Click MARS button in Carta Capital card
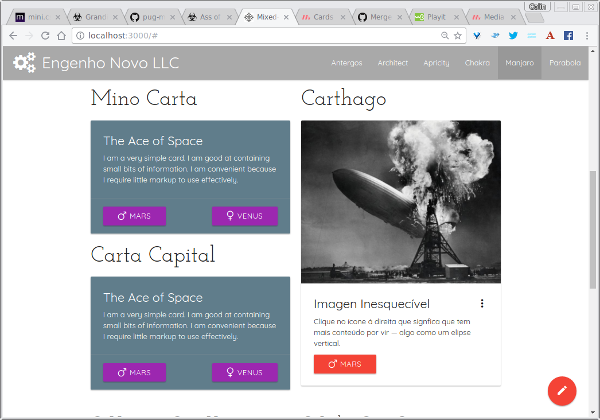This screenshot has width=600, height=420. pyautogui.click(x=134, y=372)
